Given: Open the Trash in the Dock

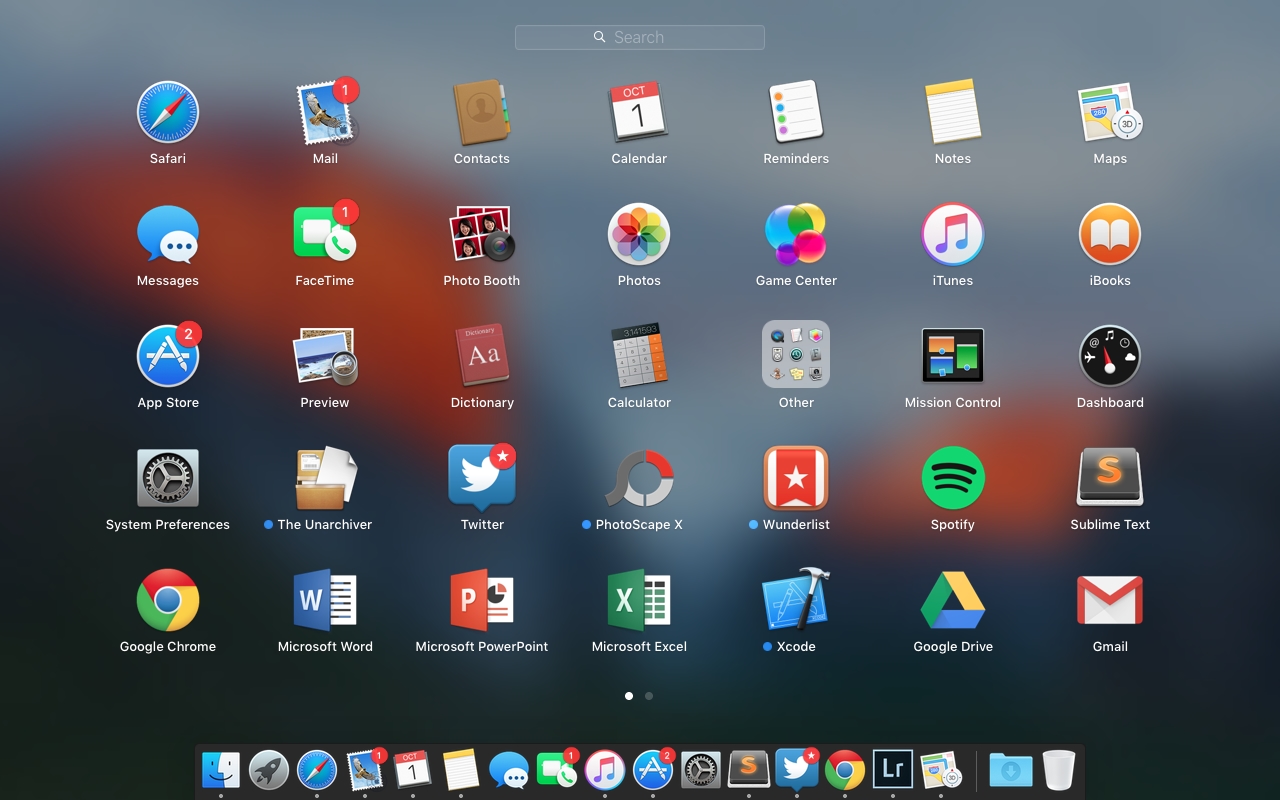Looking at the screenshot, I should coord(1059,771).
